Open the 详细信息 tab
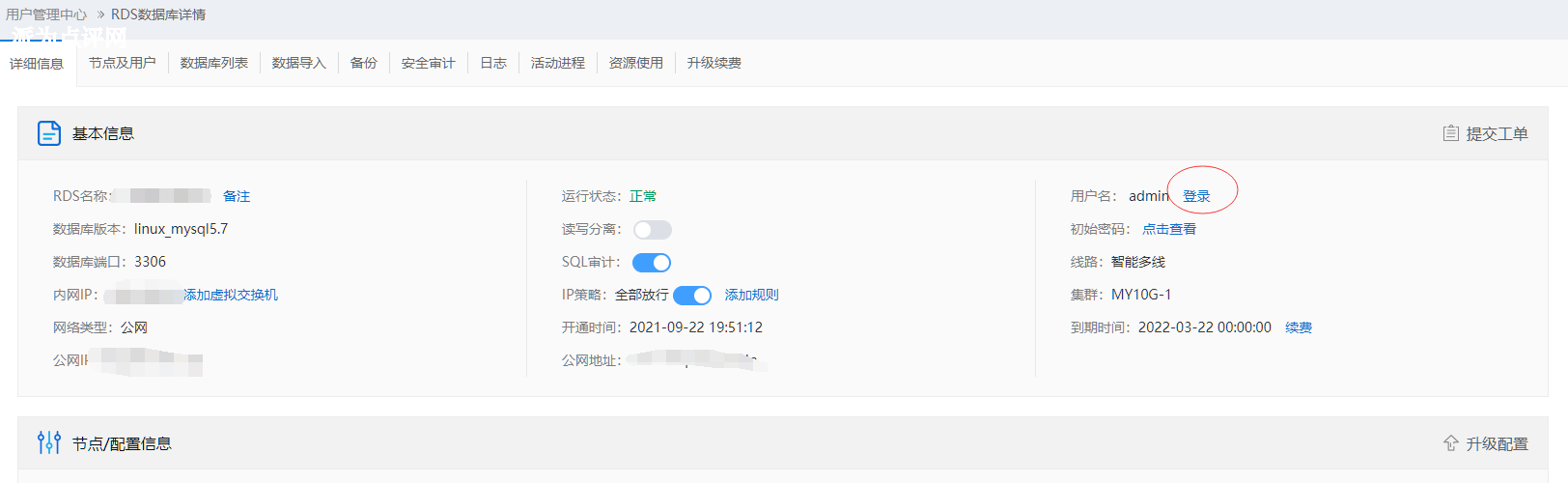 [37, 64]
